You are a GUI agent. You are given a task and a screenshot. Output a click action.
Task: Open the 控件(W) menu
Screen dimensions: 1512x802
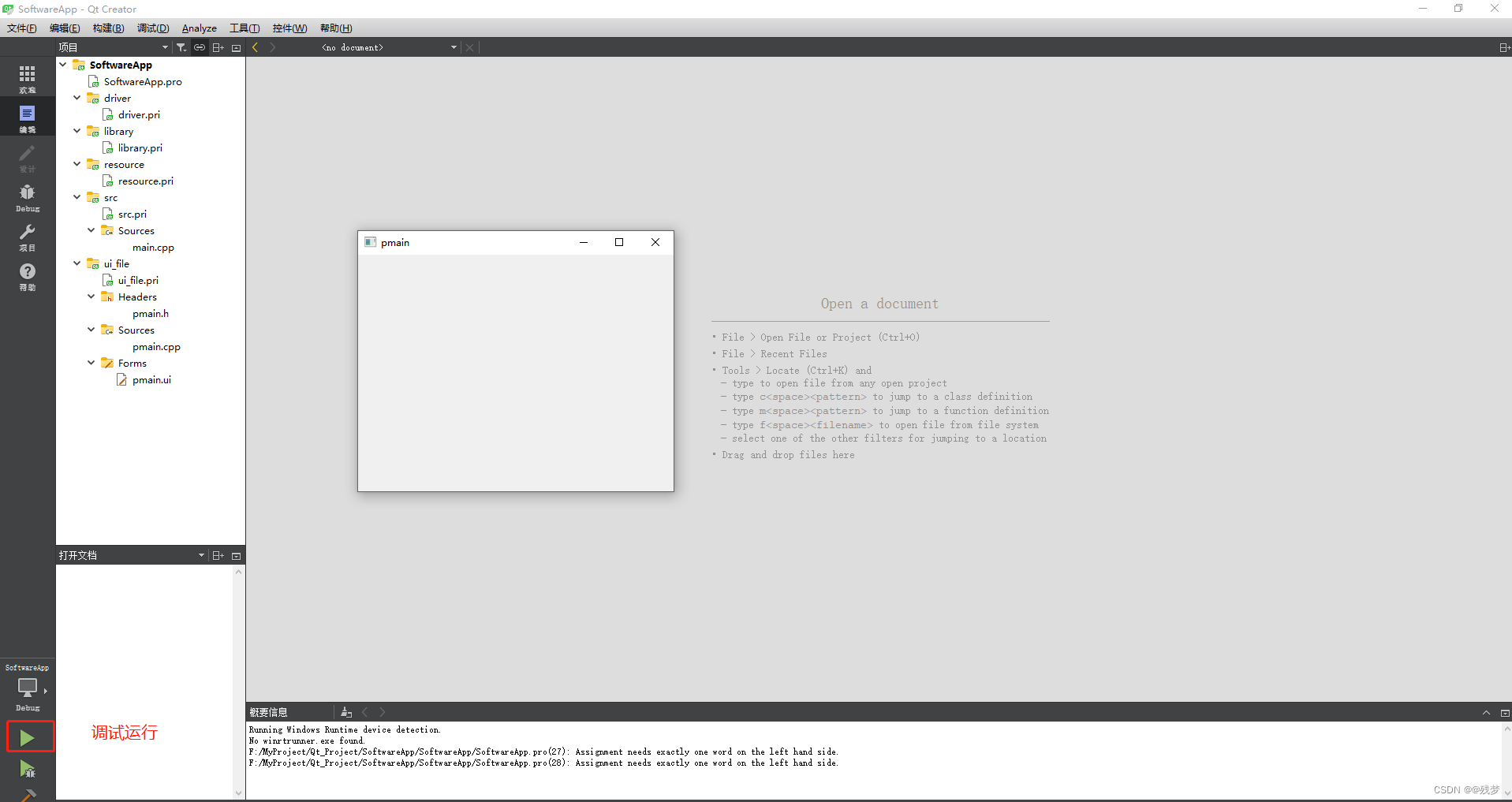click(x=289, y=28)
